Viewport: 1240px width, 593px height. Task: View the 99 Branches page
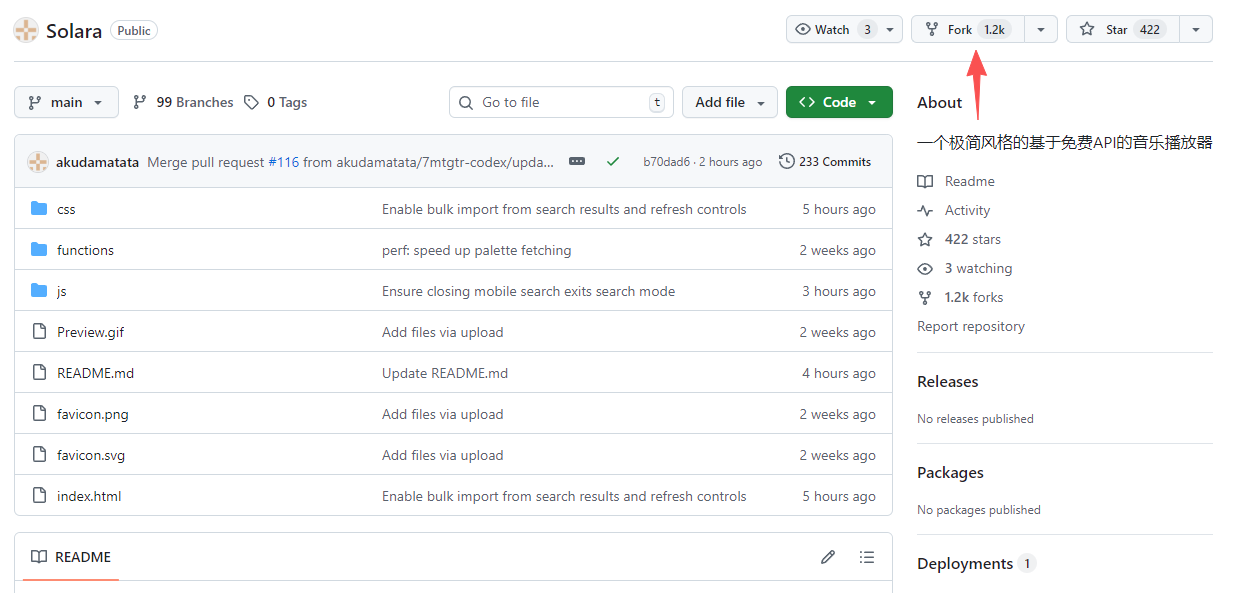coord(183,102)
